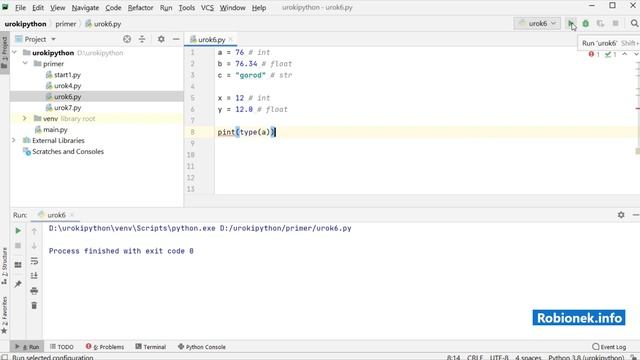Close the urok6.py editor tab

[231, 39]
